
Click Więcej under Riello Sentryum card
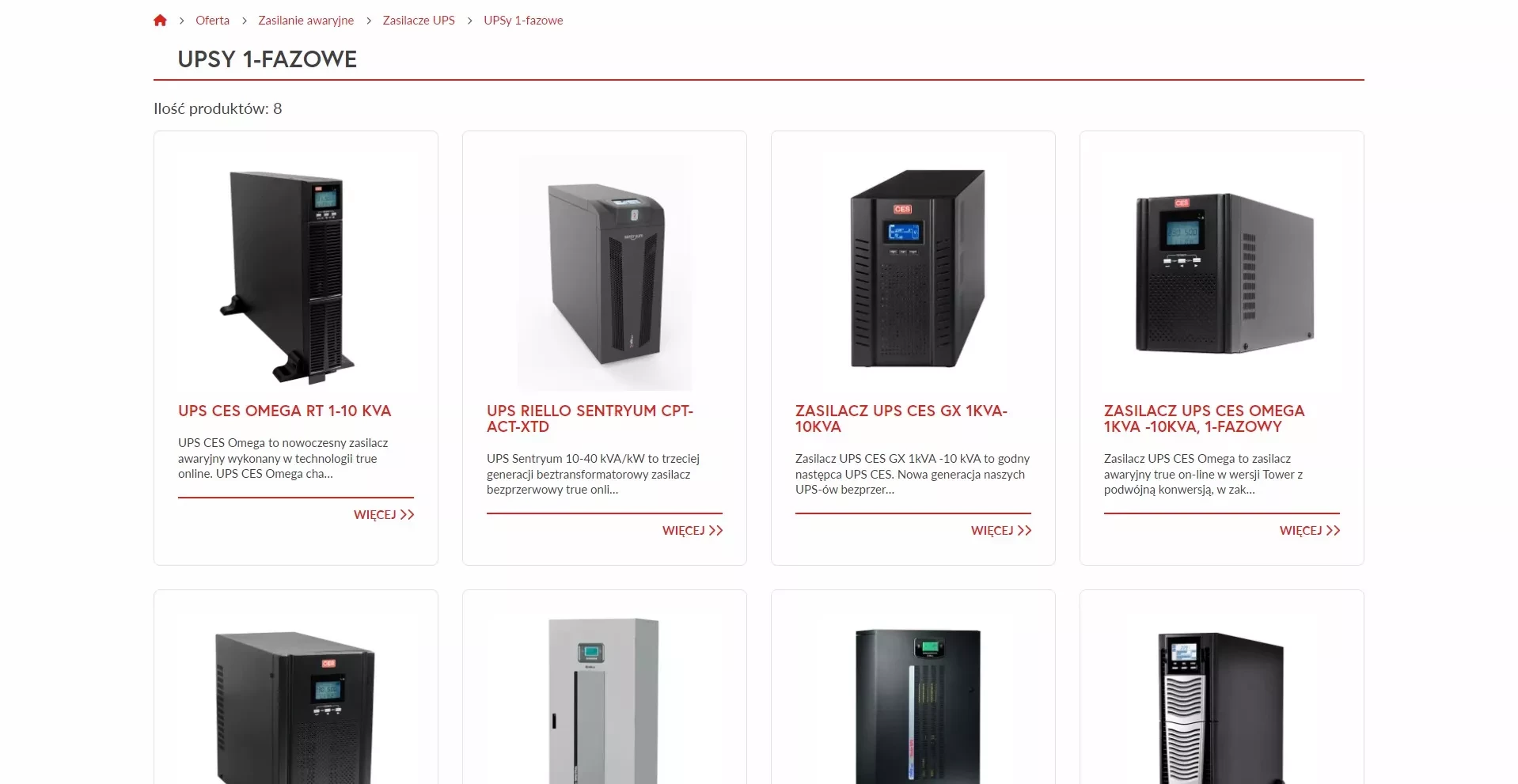[x=693, y=531]
